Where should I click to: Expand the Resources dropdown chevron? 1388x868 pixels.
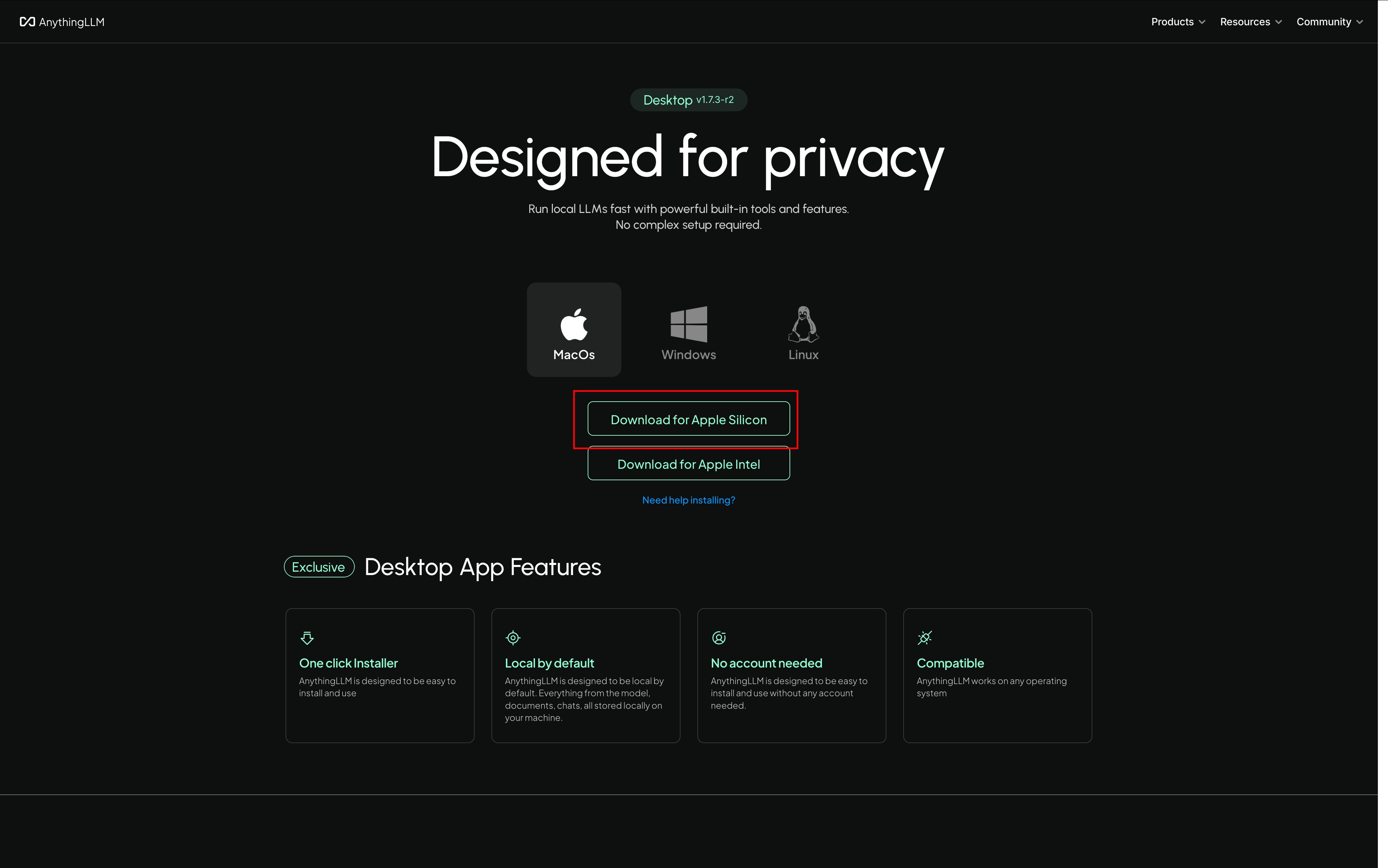click(x=1278, y=22)
